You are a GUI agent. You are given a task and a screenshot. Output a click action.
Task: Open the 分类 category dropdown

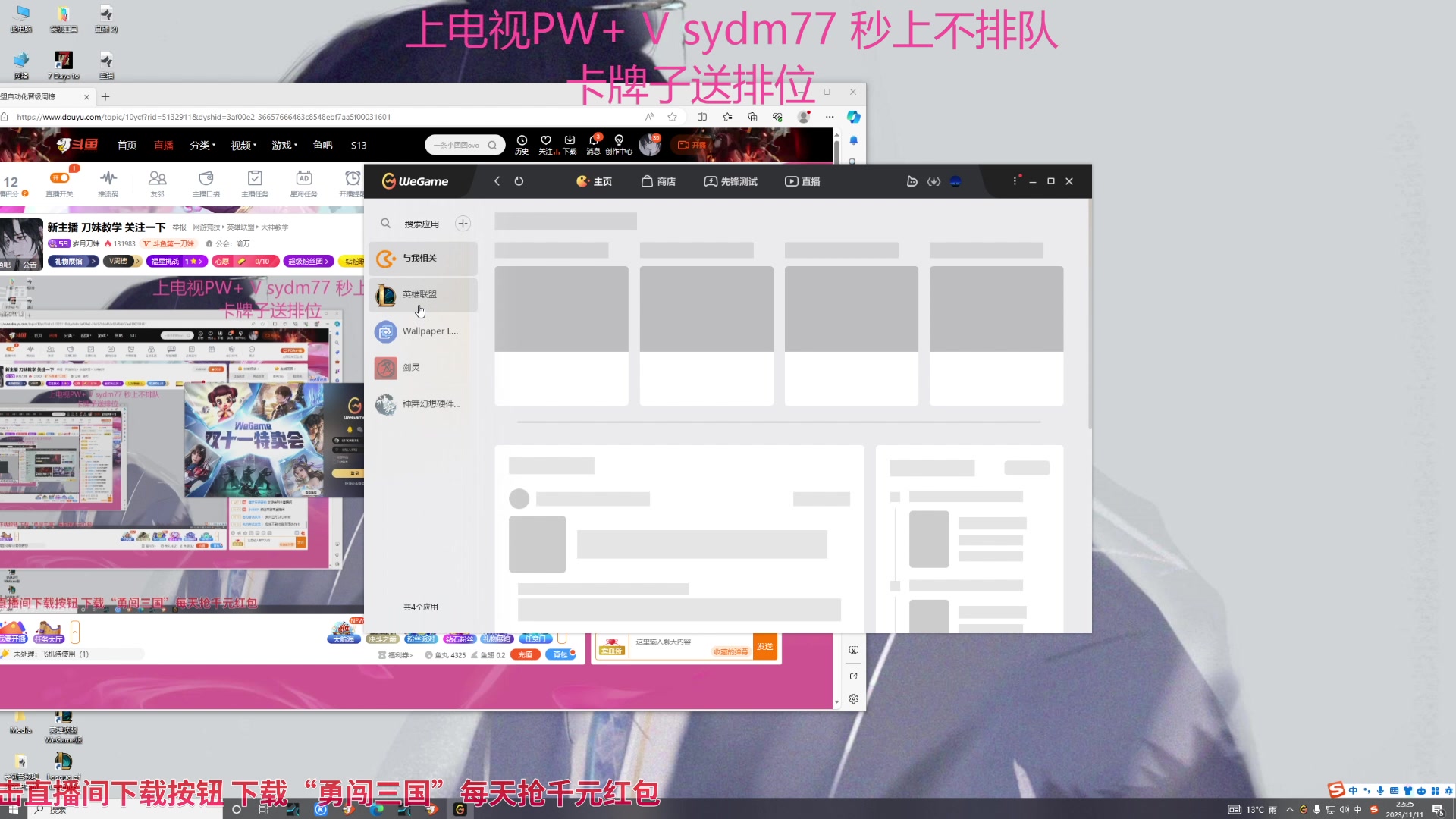pos(201,145)
